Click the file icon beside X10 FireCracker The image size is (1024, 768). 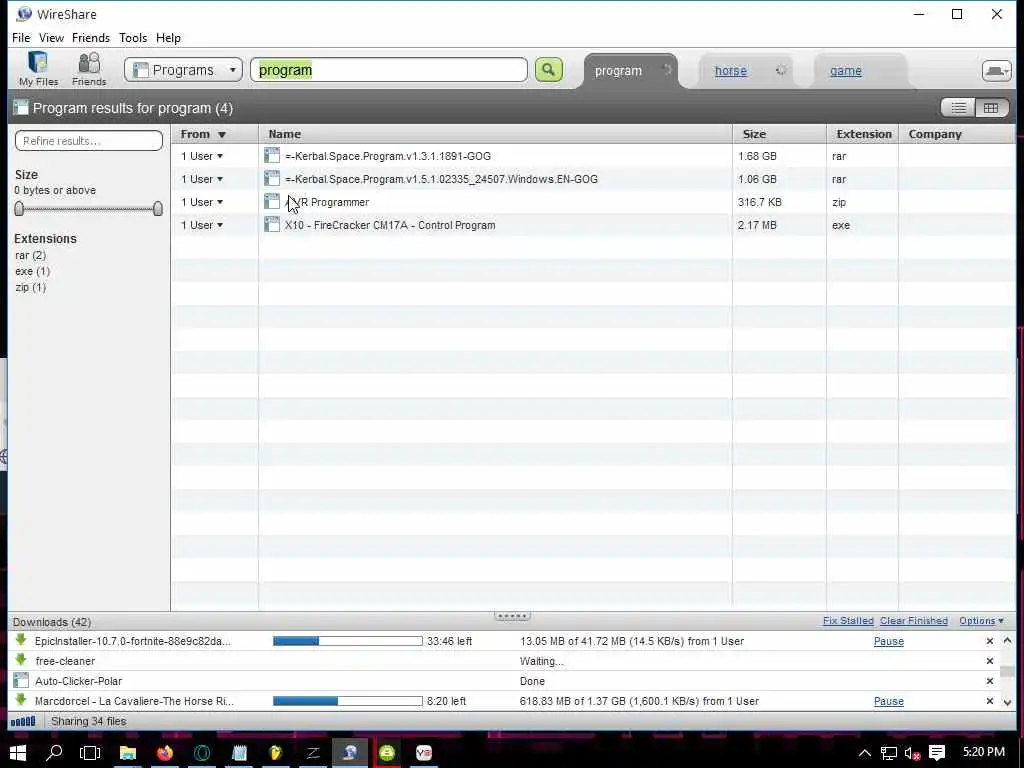tap(272, 225)
